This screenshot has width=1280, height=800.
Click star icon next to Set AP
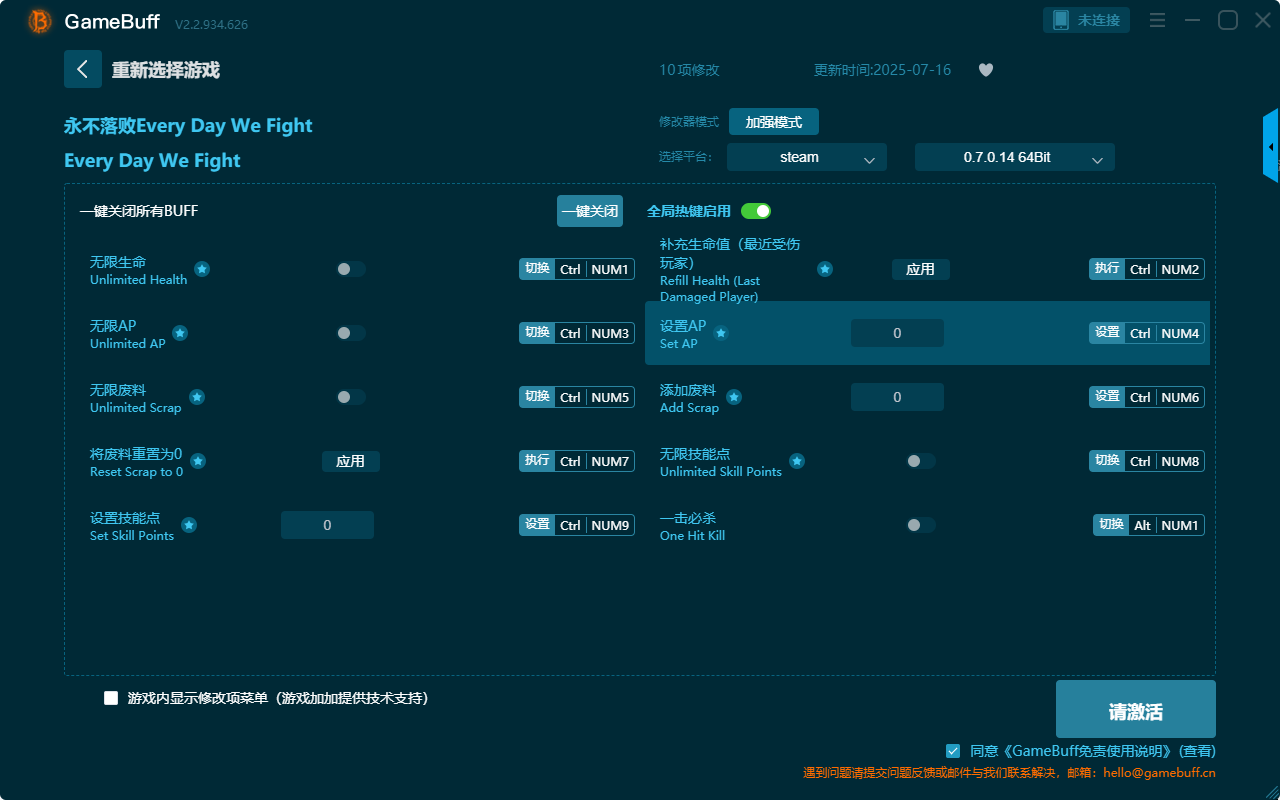tap(721, 333)
